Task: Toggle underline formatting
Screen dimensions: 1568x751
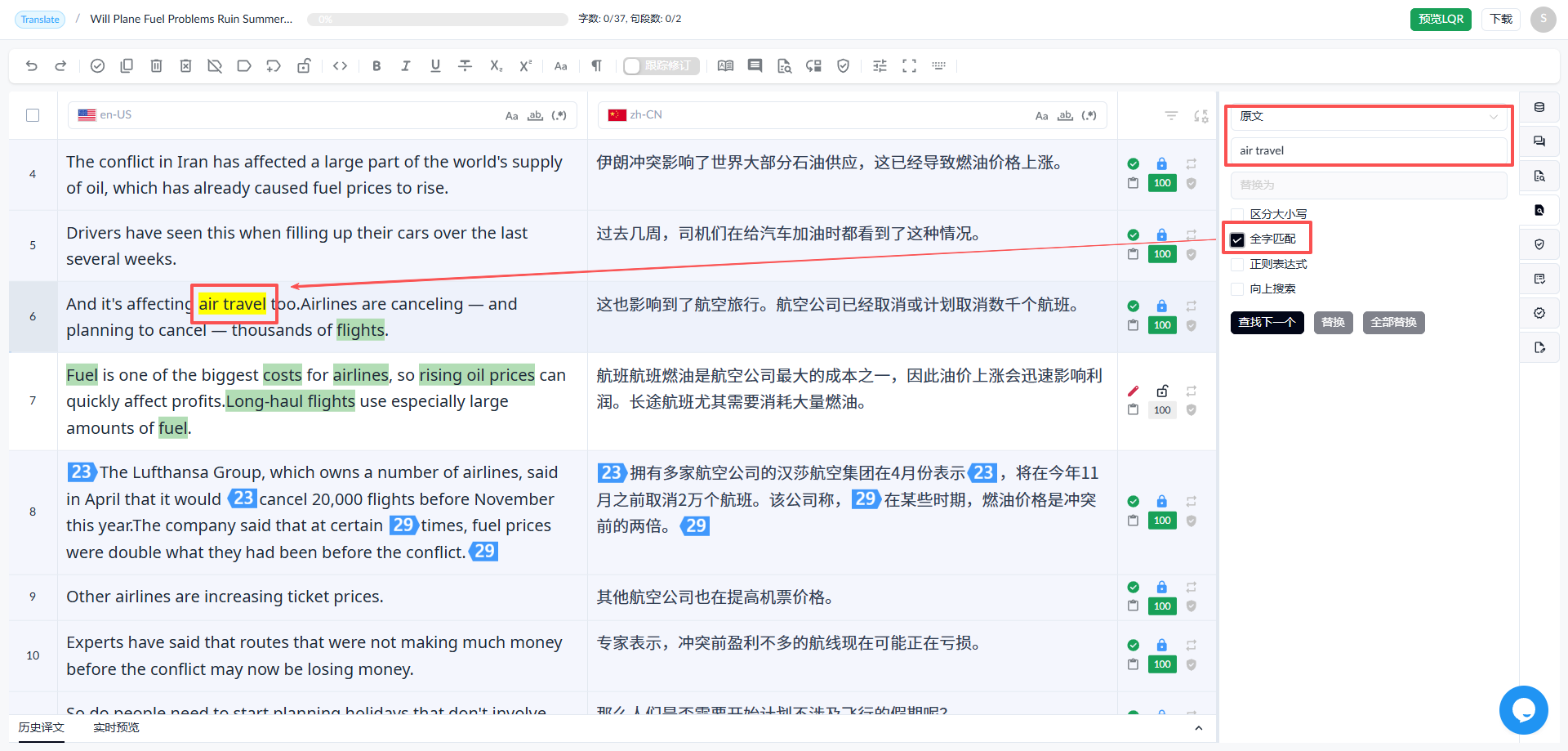Action: (x=435, y=66)
